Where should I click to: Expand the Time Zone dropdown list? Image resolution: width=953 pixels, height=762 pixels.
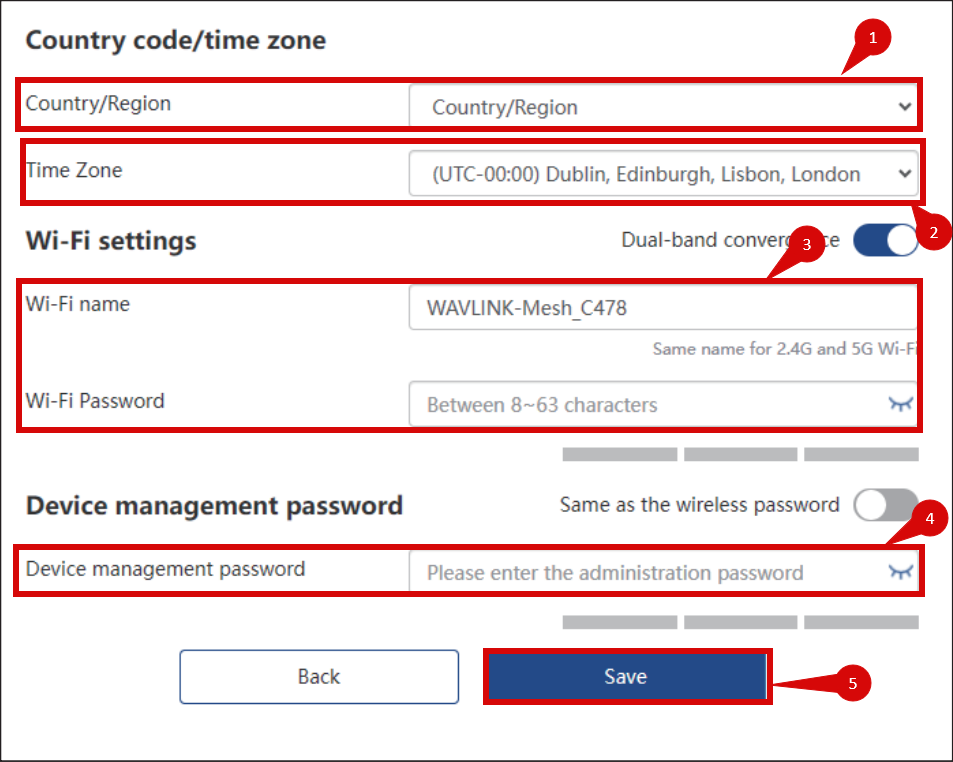(662, 174)
